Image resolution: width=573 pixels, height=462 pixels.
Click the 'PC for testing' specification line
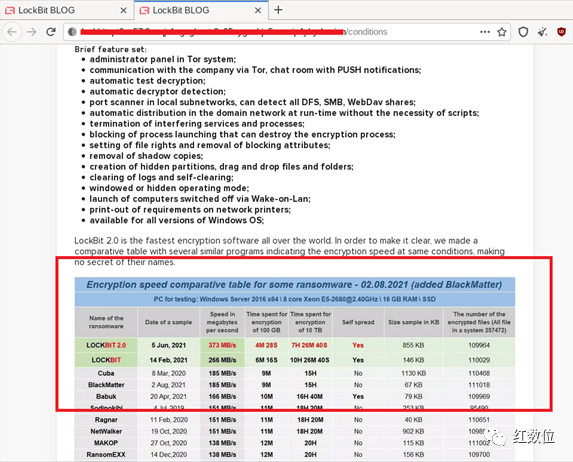295,299
